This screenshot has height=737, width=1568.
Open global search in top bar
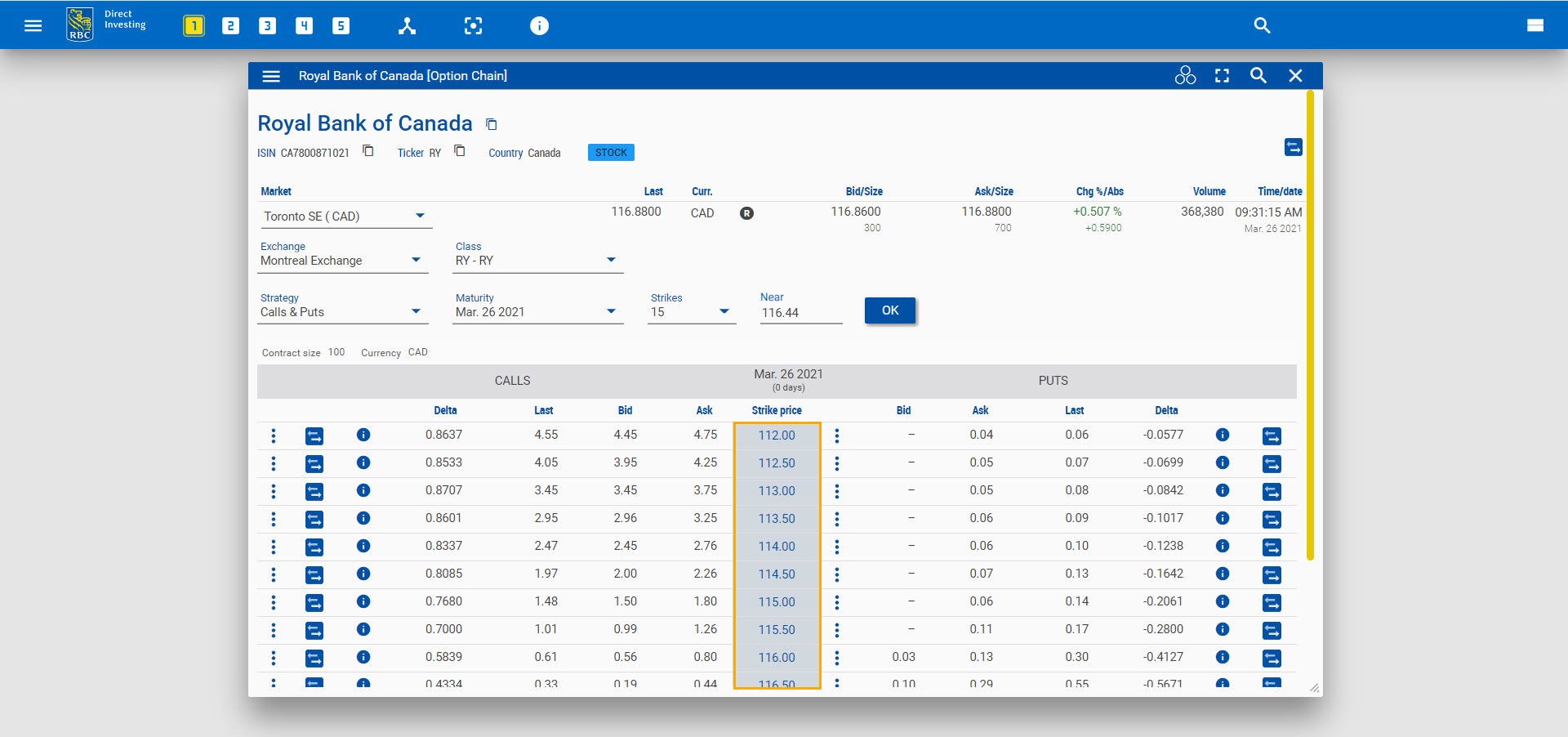coord(1262,26)
